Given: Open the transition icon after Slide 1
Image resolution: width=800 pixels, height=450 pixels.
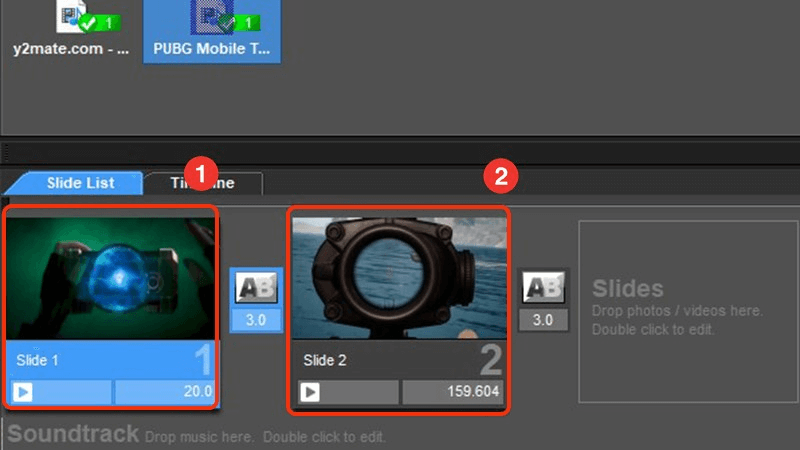Looking at the screenshot, I should pos(256,289).
